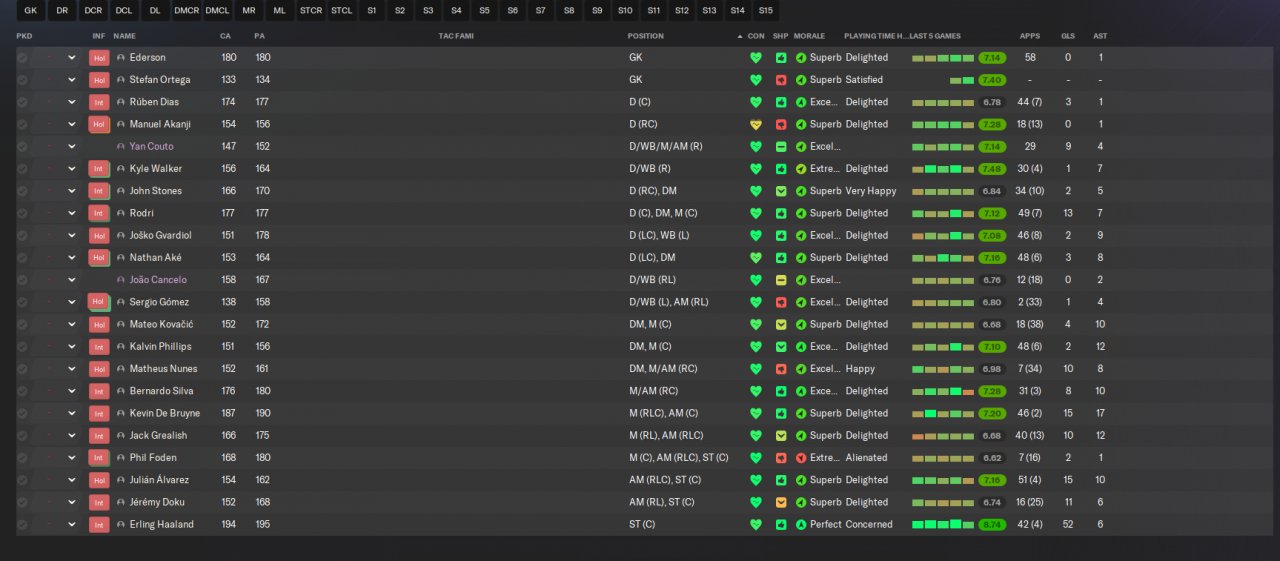Click Phil Foden's red morale icon

[x=801, y=458]
